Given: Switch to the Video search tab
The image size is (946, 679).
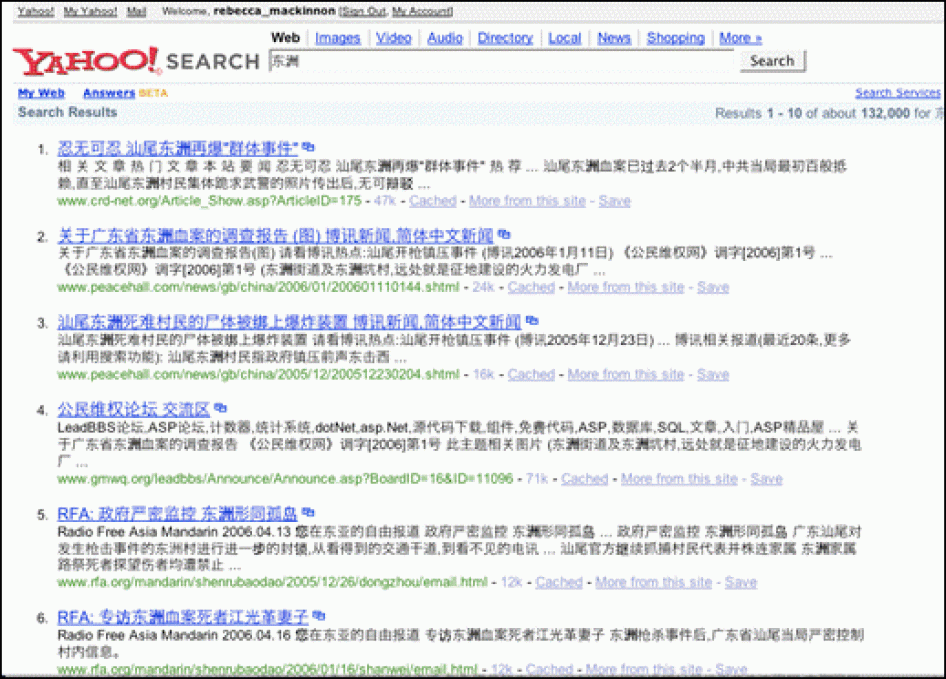Looking at the screenshot, I should point(393,38).
